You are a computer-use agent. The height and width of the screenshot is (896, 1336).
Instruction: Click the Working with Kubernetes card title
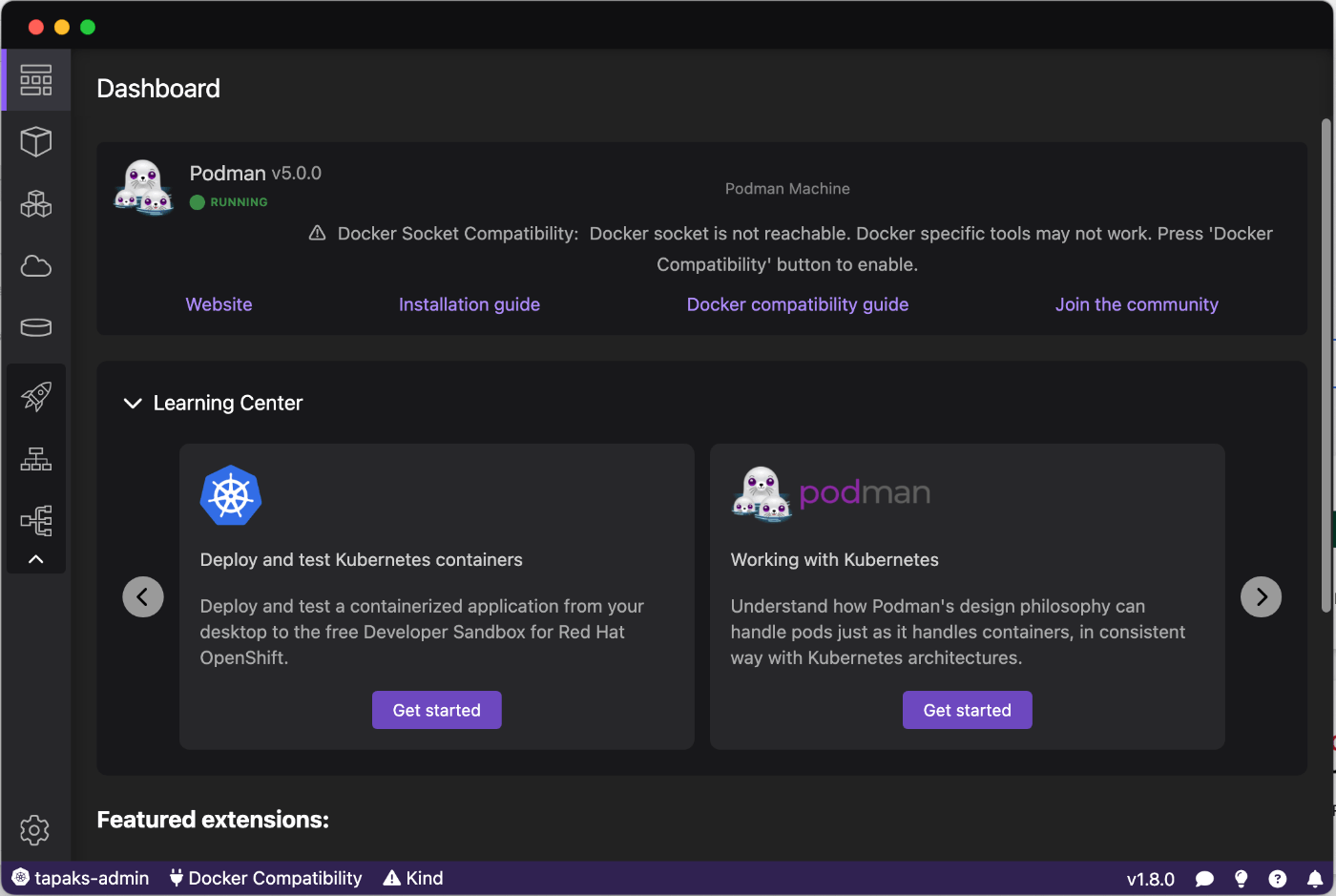(x=835, y=560)
